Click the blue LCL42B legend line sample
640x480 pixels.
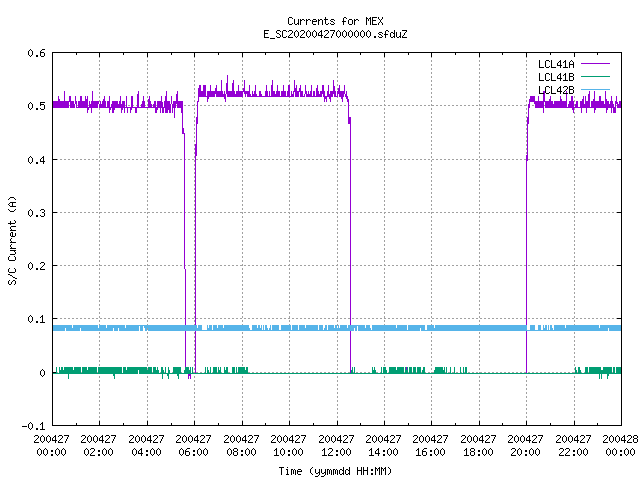(595, 89)
